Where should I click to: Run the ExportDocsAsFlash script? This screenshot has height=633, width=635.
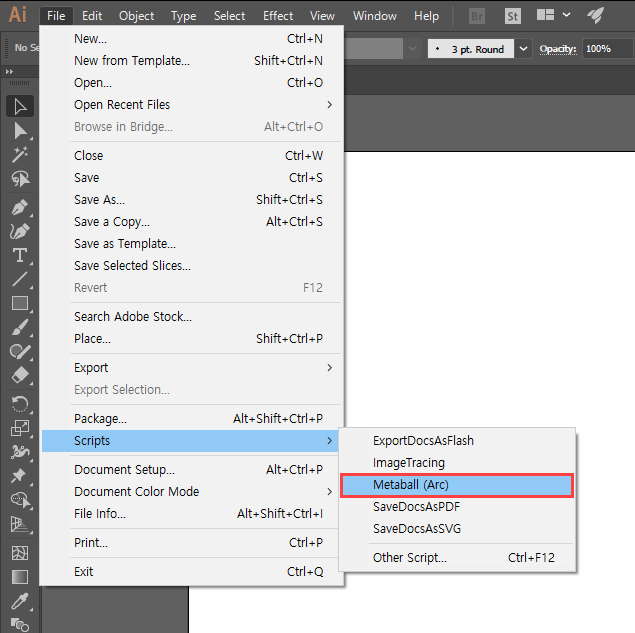tap(457, 441)
